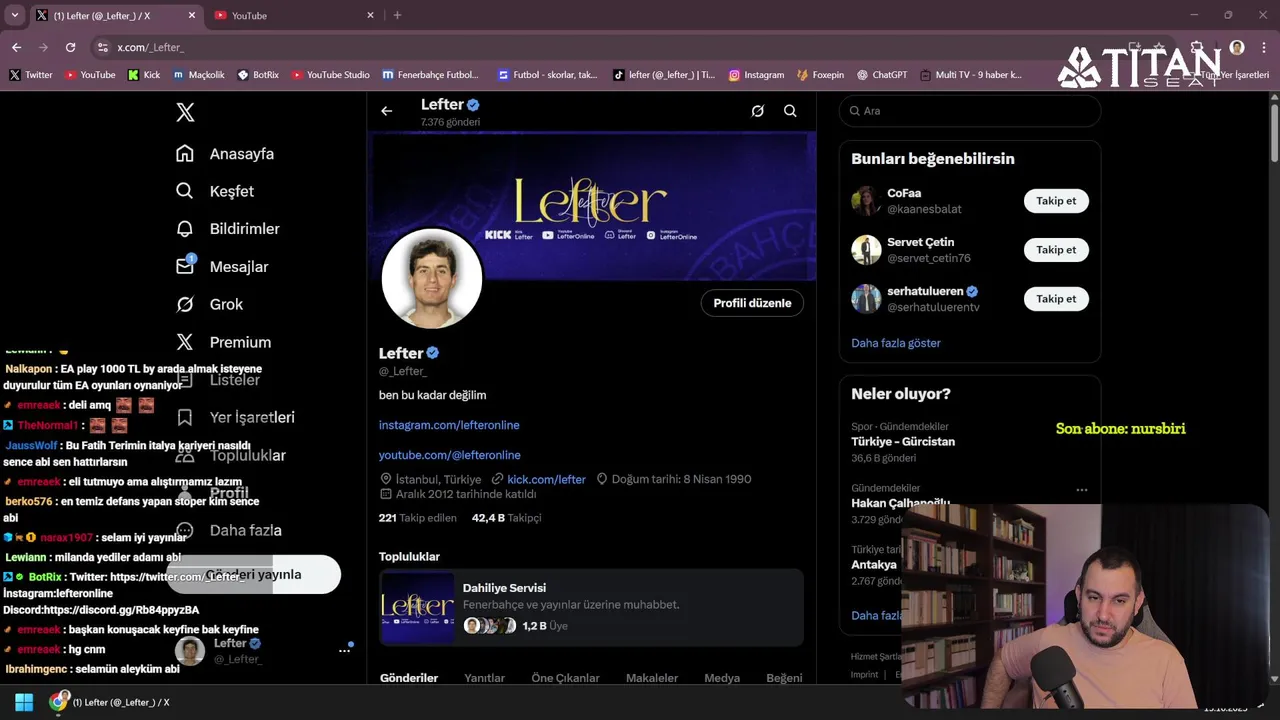Open YouTube Studio bookmark
The height and width of the screenshot is (720, 1280).
(x=330, y=75)
